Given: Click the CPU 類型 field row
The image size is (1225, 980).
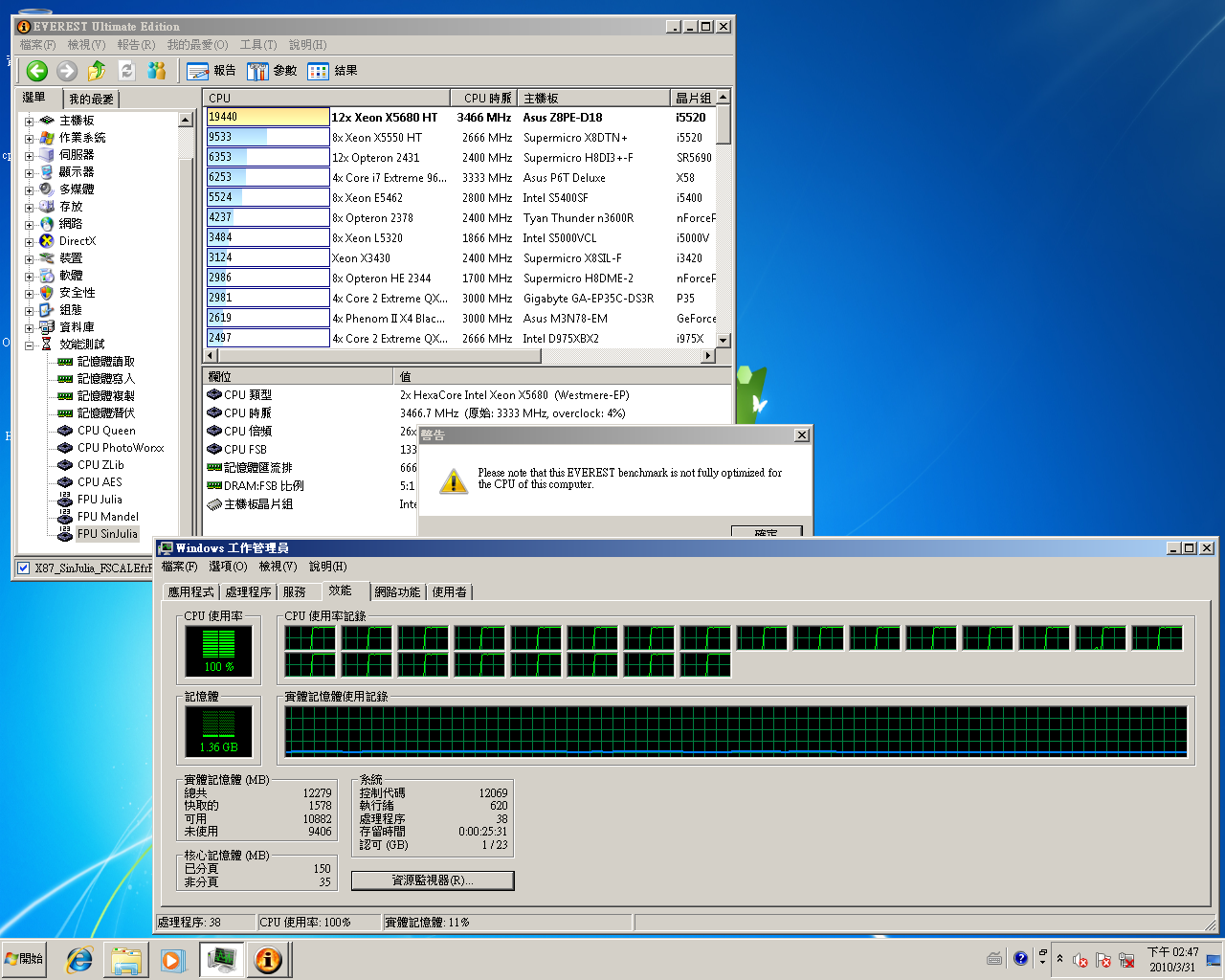Looking at the screenshot, I should tap(467, 395).
